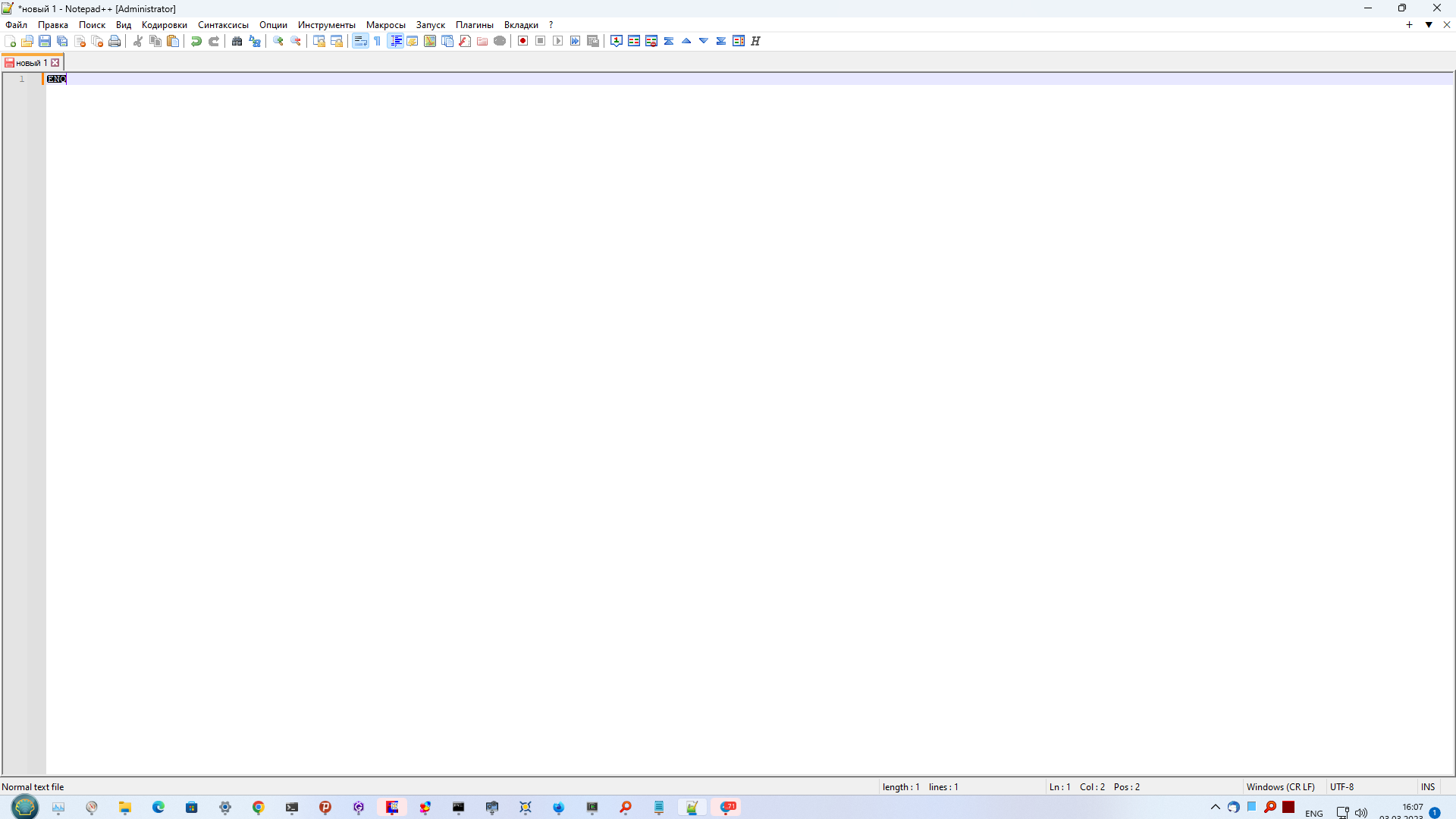
Task: Toggle Show All Characters display
Action: (x=377, y=41)
